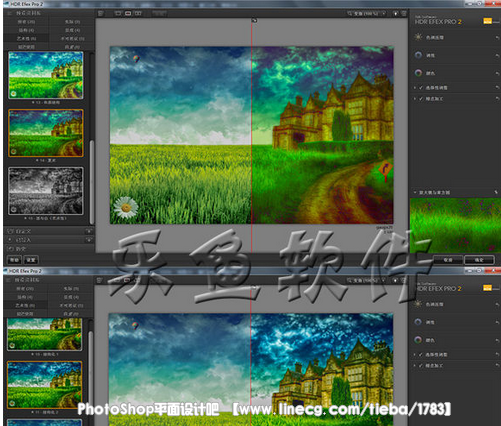Click the zoom magnifier in upper window
The image size is (501, 426).
click(349, 13)
